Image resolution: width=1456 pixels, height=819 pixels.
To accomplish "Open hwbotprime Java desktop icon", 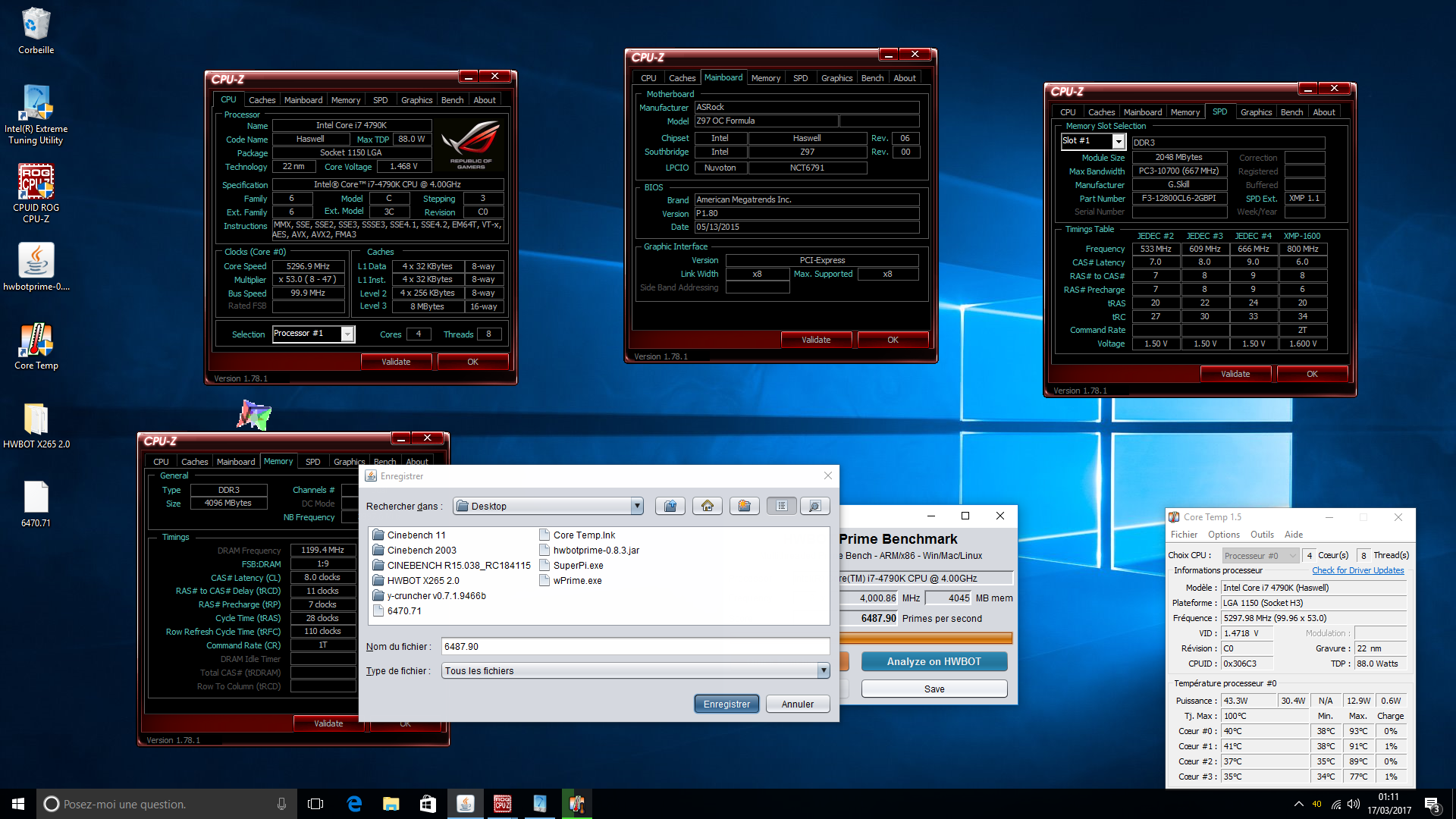I will click(36, 267).
